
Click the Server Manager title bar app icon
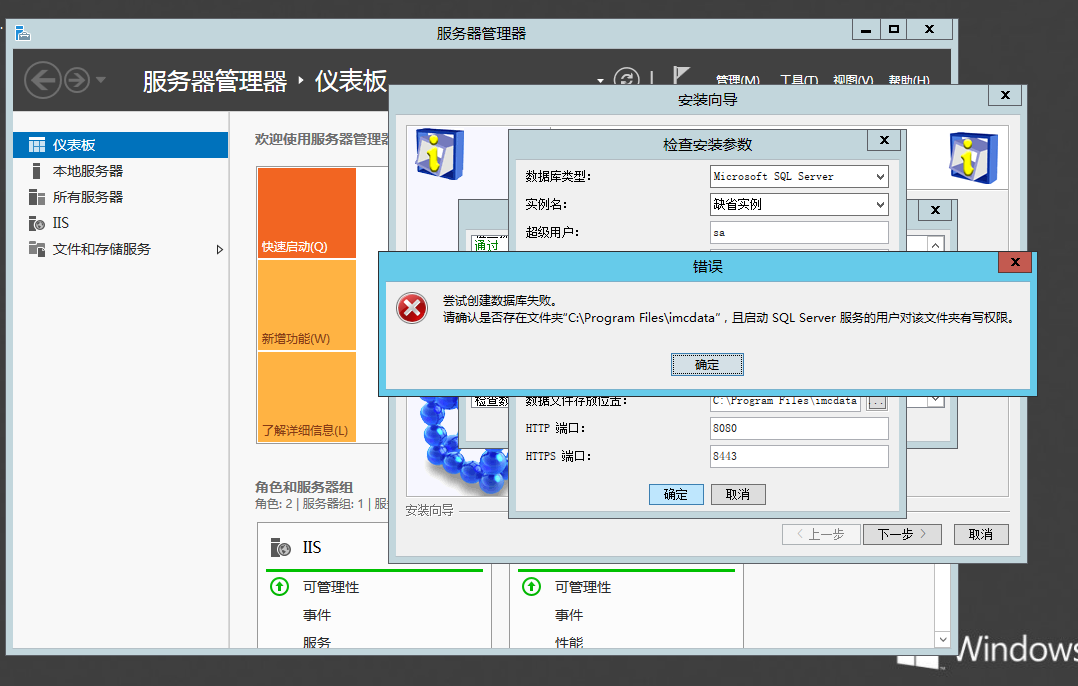[x=23, y=32]
